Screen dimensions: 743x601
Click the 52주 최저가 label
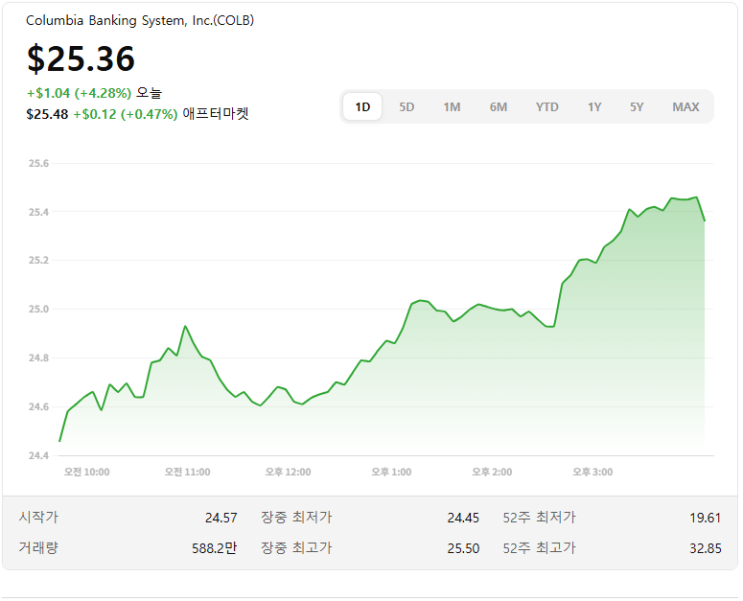[x=539, y=517]
